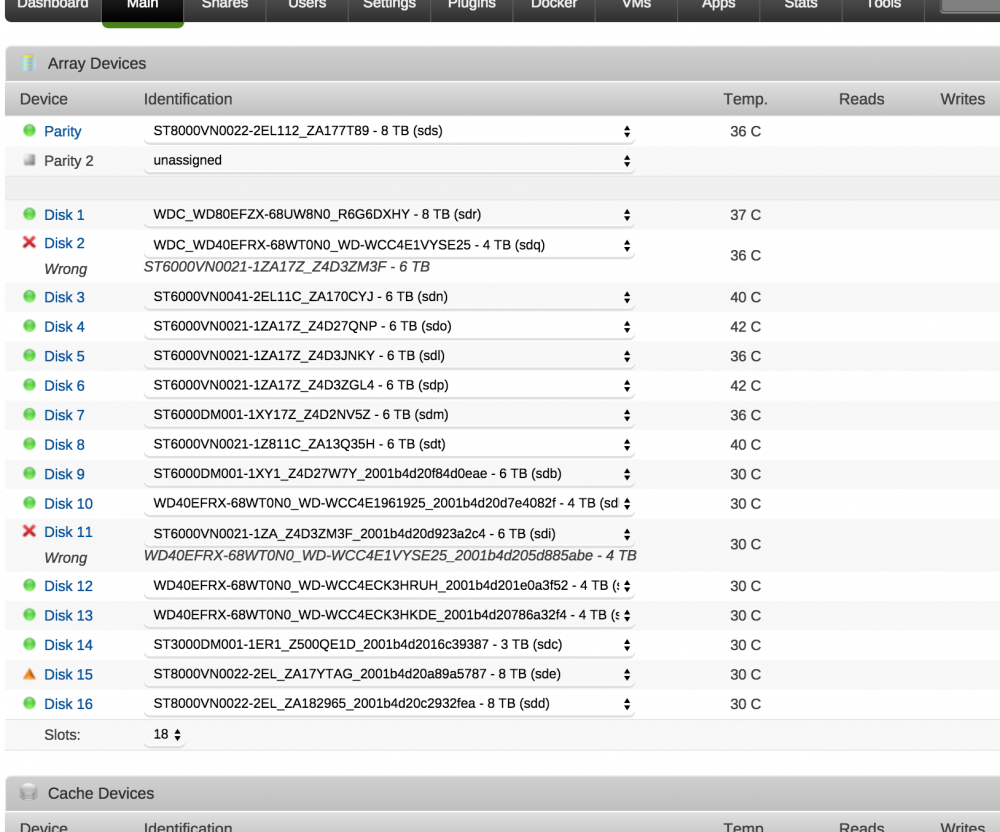Click the green status icon for Disk 9
This screenshot has width=1000, height=832.
[x=29, y=473]
